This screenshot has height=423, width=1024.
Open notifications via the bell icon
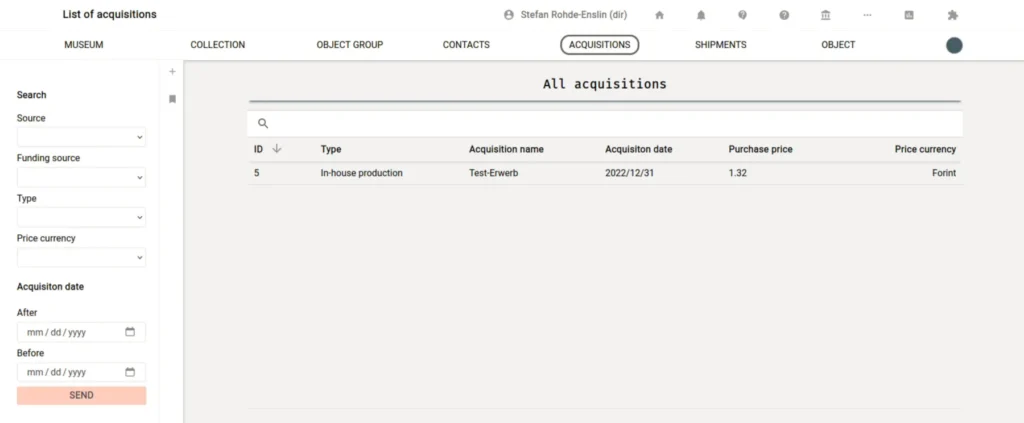click(701, 15)
